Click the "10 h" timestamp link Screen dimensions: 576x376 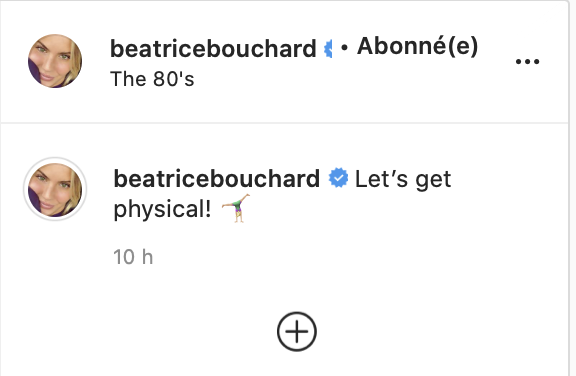click(133, 257)
